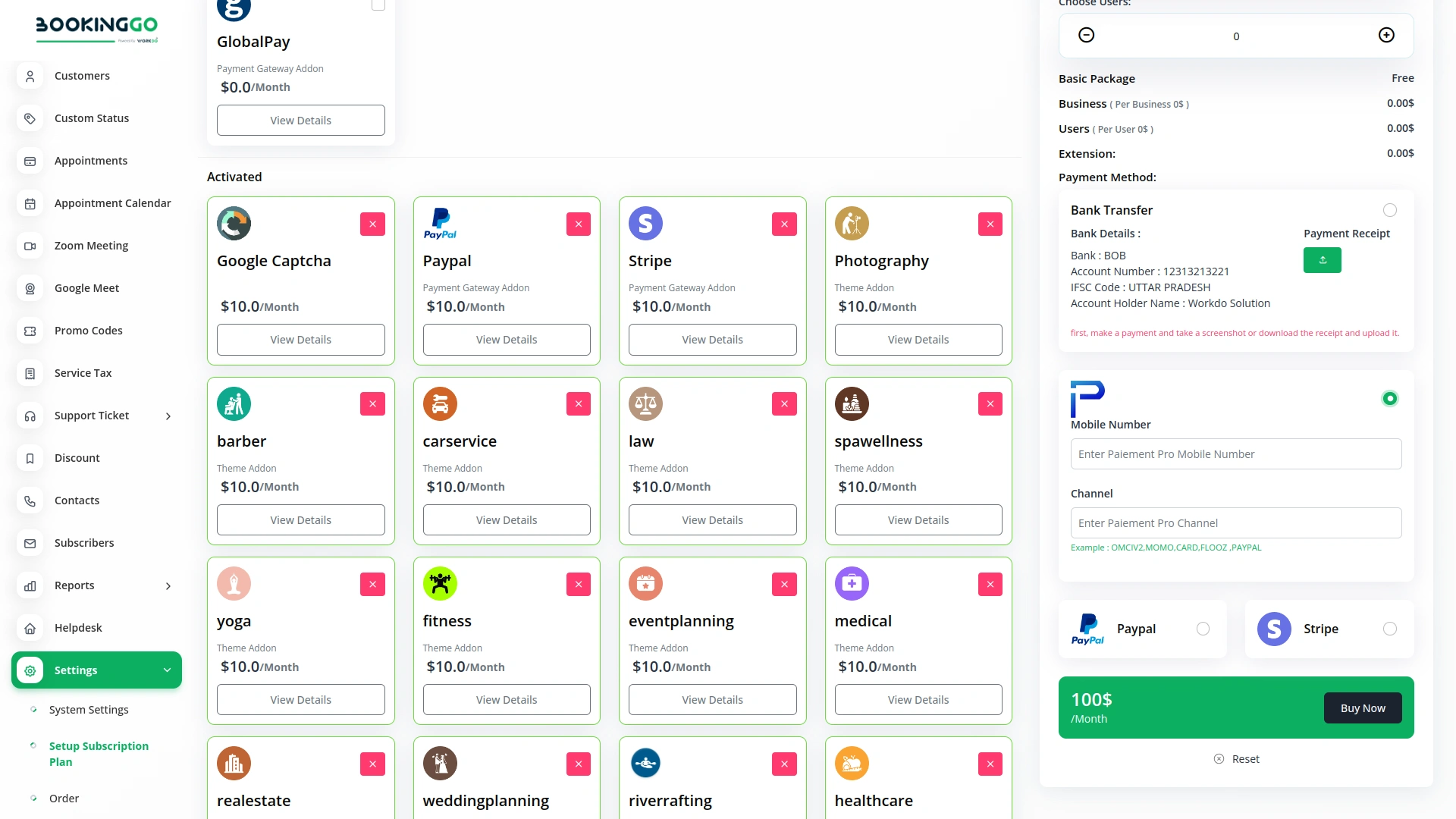Click the payment receipt upload icon
Screen dimensions: 1456x819
[x=1323, y=260]
